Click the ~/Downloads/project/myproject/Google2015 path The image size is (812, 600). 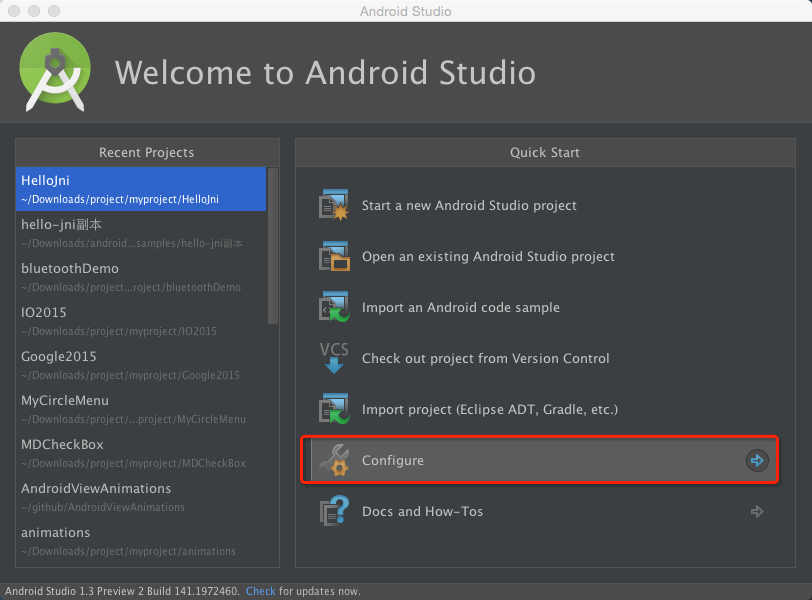pyautogui.click(x=130, y=375)
